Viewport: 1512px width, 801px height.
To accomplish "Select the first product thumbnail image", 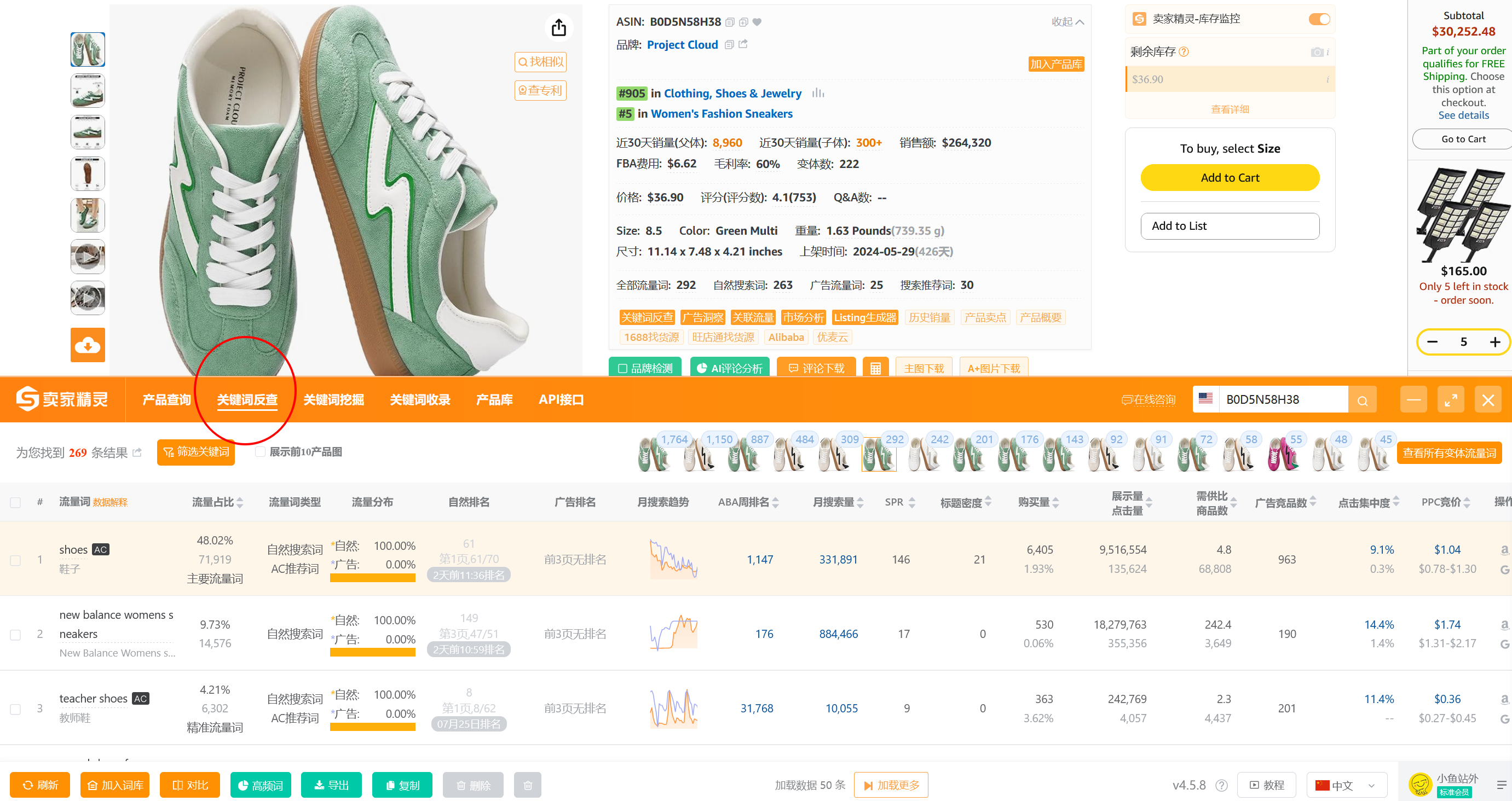I will (88, 50).
